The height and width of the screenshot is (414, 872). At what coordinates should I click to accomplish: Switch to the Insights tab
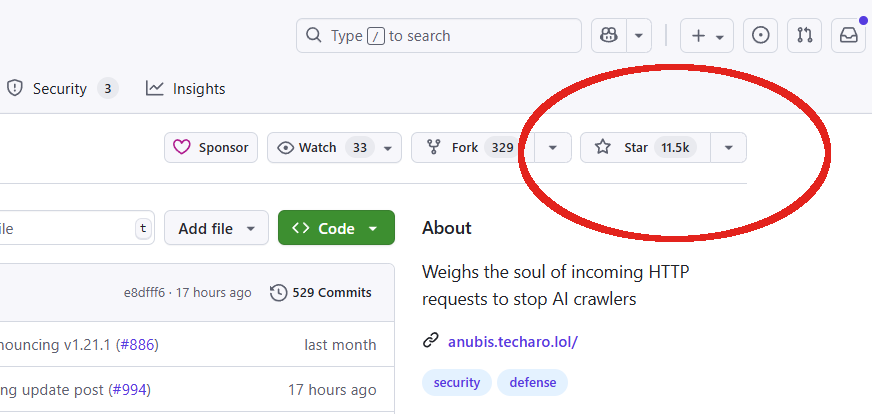(186, 88)
